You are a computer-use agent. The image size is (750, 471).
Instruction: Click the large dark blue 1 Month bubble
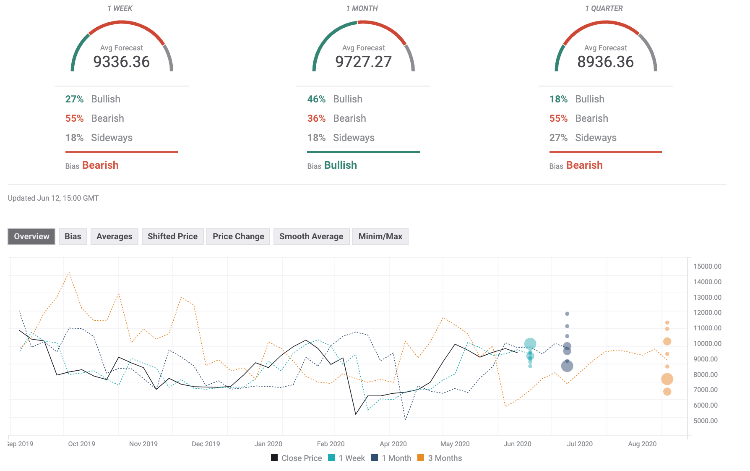tap(567, 366)
